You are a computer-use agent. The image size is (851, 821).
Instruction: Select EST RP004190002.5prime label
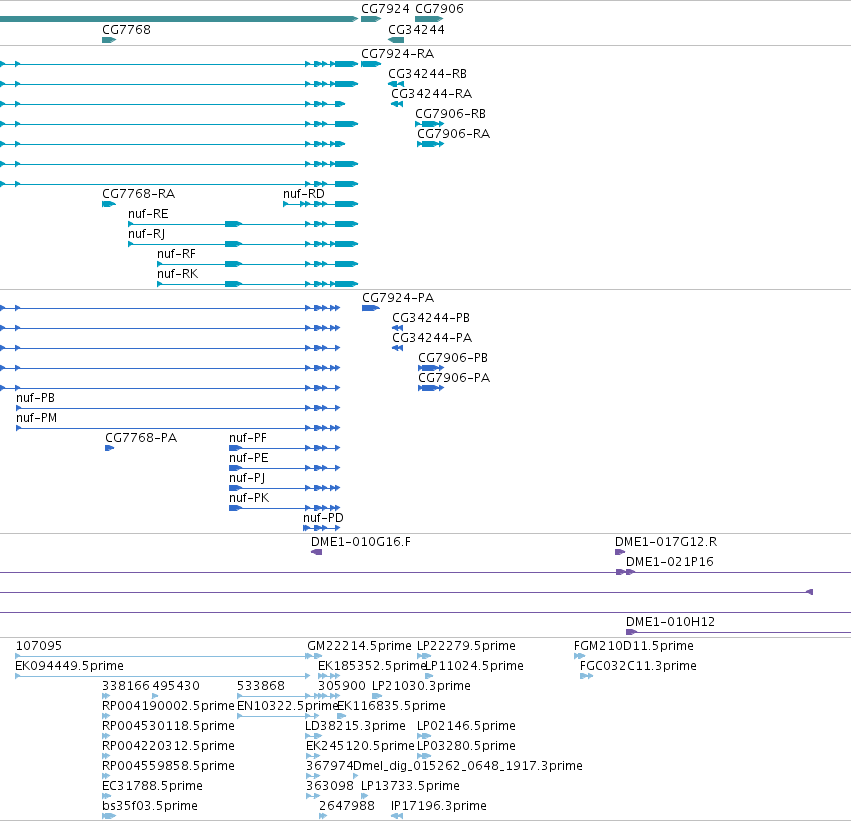tap(168, 706)
